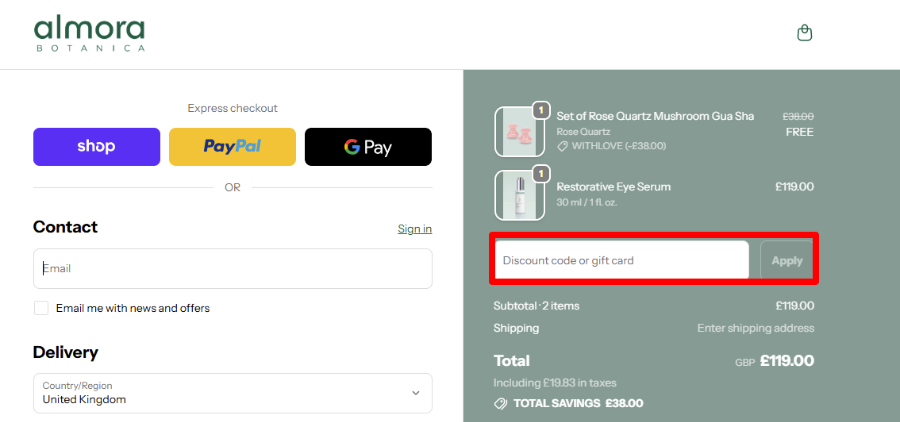Image resolution: width=900 pixels, height=422 pixels.
Task: Click 'Subtotal · 2 items' label
Action: (x=536, y=306)
